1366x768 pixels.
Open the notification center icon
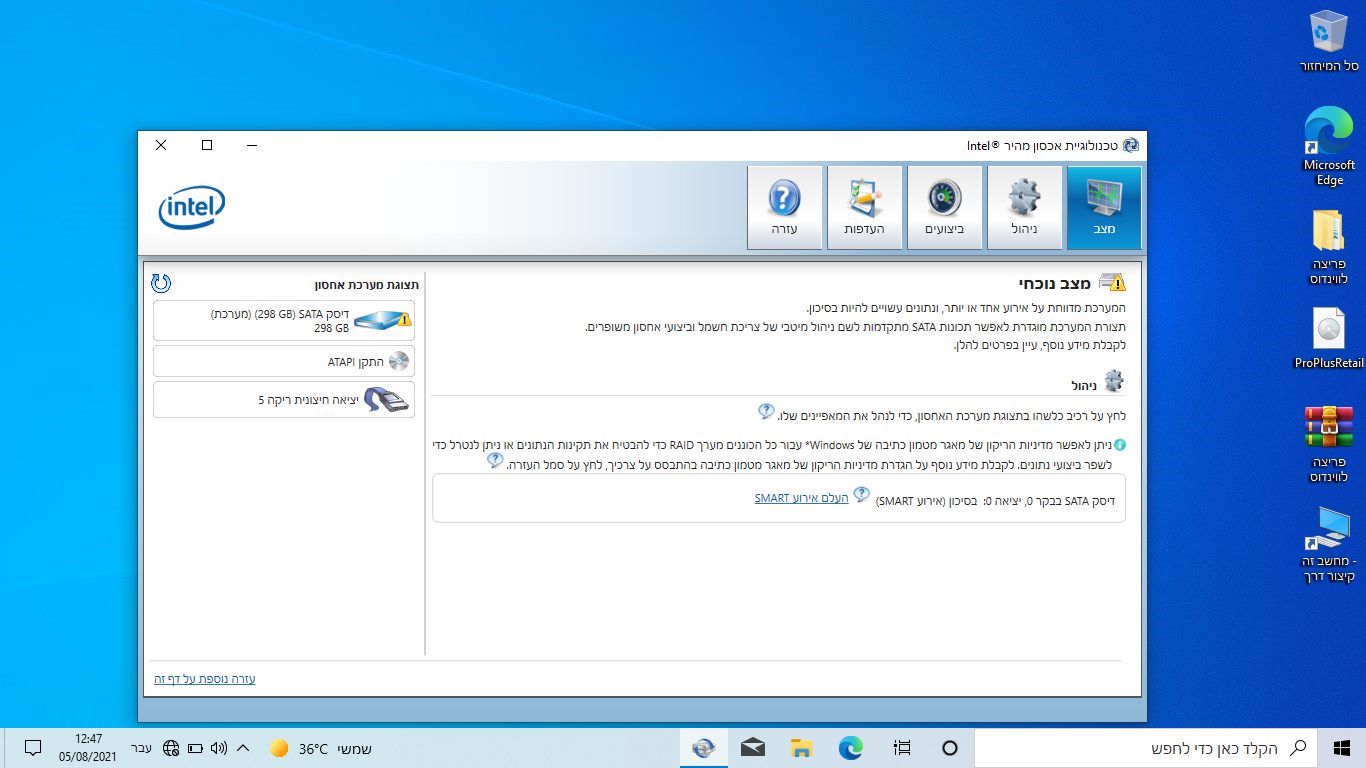32,748
